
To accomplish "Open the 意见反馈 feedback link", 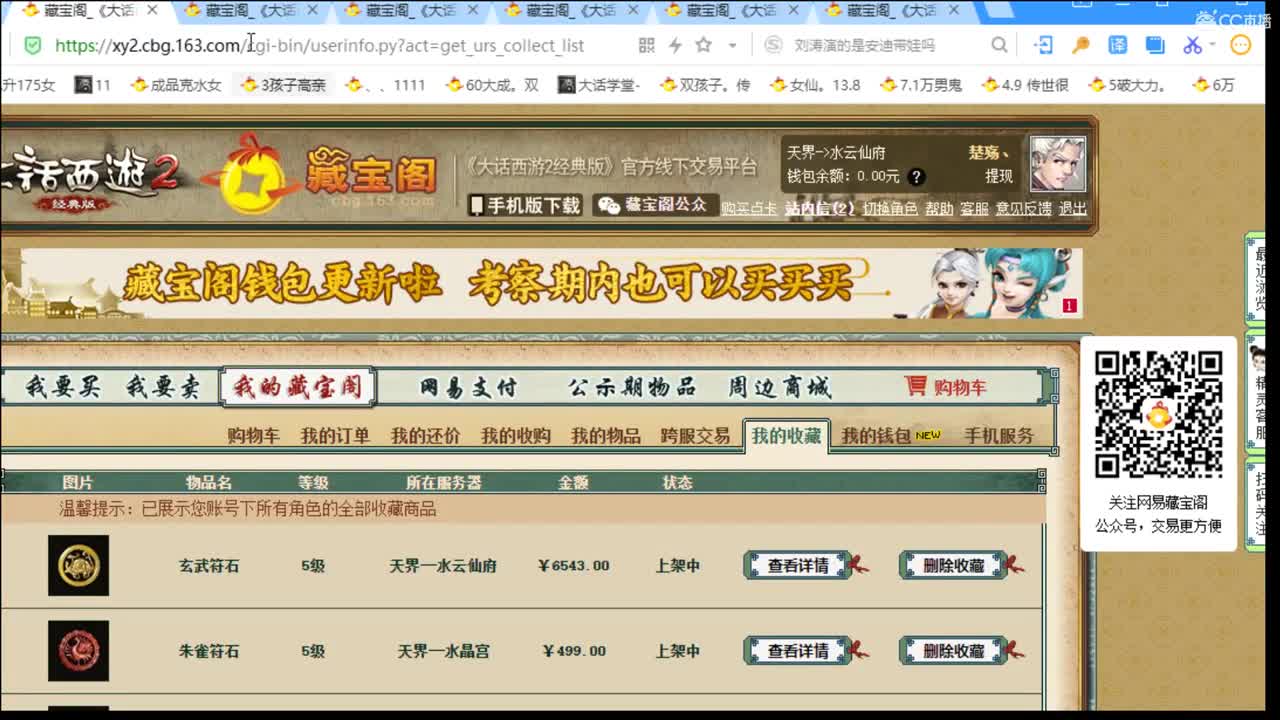I will pos(1023,208).
